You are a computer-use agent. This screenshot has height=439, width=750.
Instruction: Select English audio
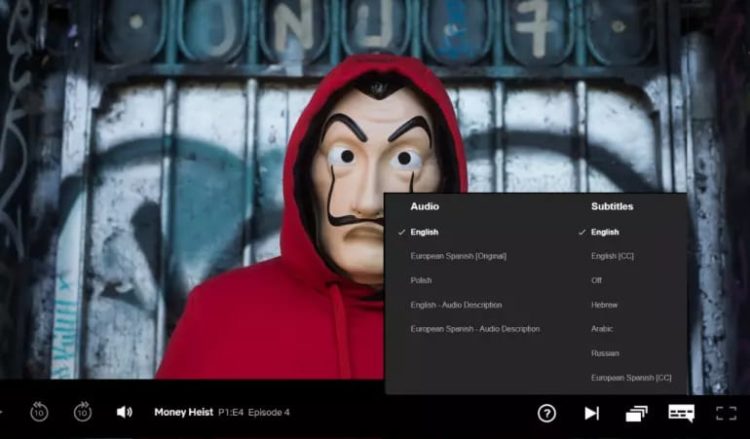(x=424, y=232)
